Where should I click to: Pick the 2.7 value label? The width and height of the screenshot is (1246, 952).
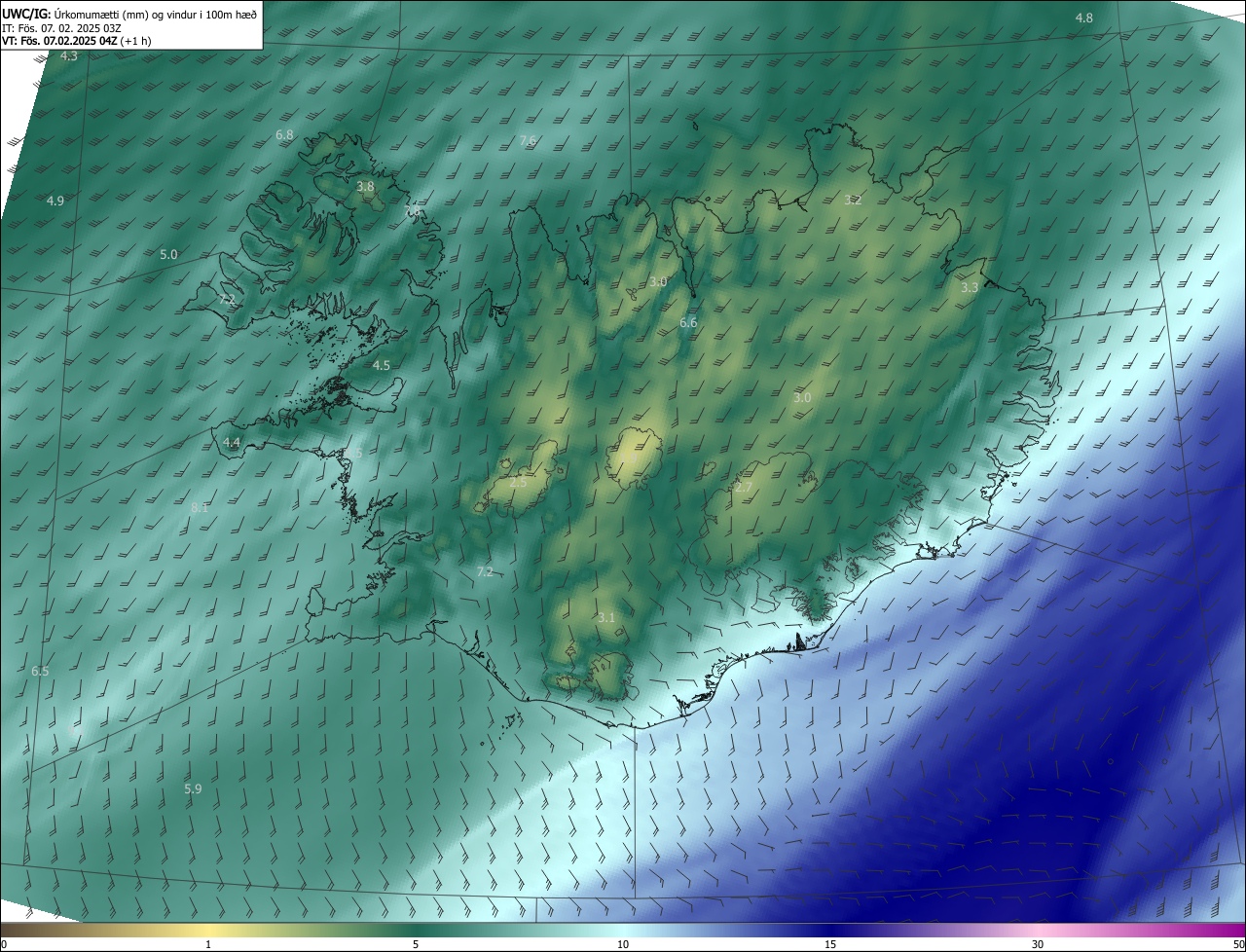pyautogui.click(x=744, y=488)
